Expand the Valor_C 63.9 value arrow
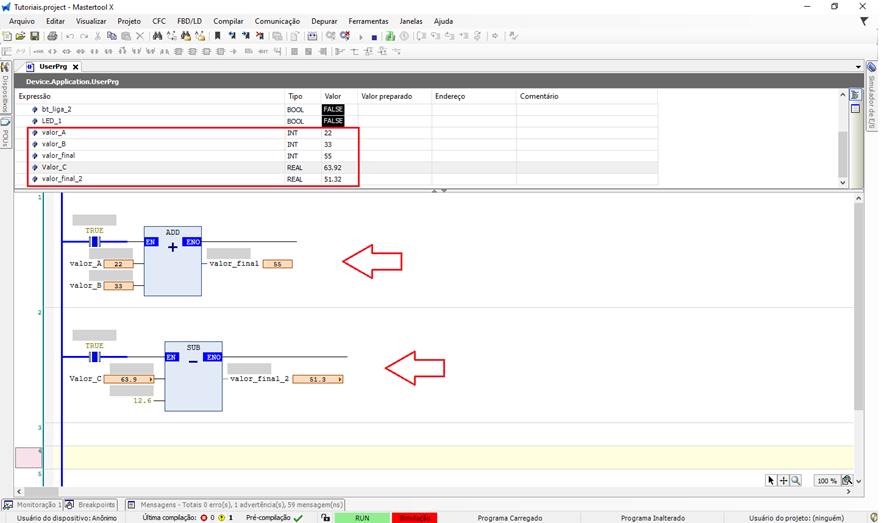This screenshot has width=884, height=523. [151, 380]
